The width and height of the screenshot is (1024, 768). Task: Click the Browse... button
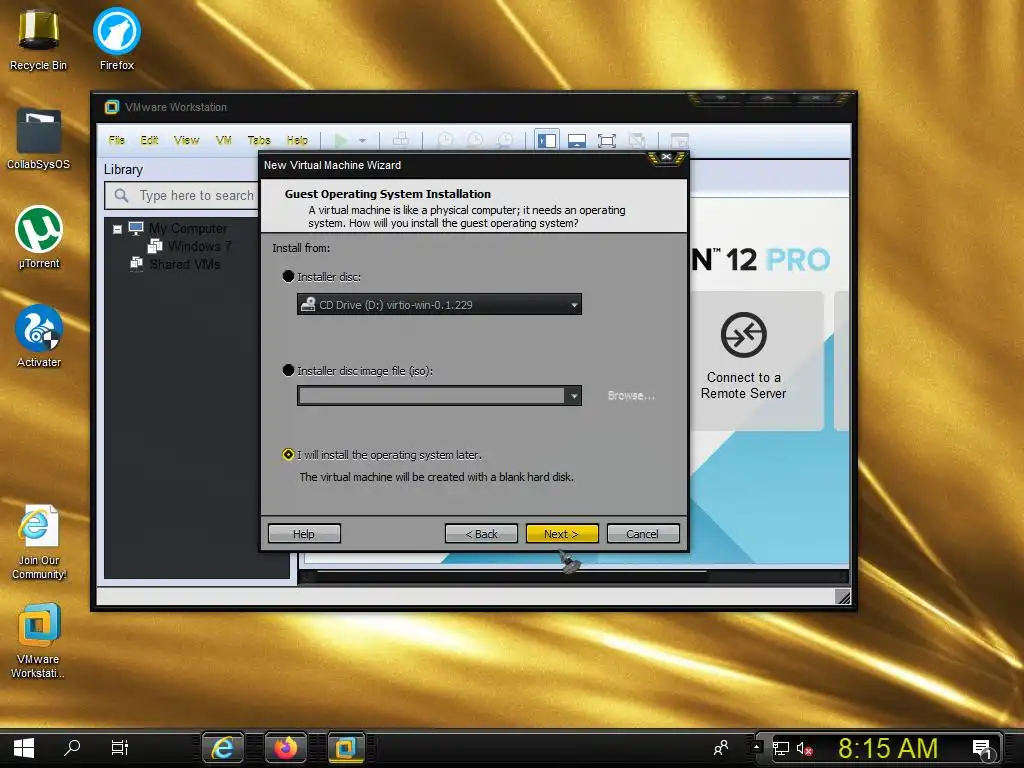(x=630, y=396)
